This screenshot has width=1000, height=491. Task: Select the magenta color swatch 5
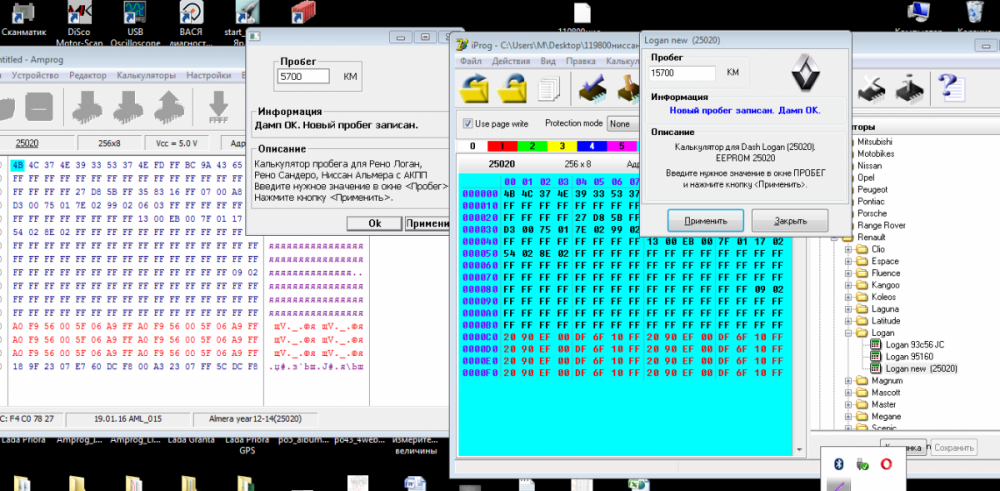[x=621, y=146]
